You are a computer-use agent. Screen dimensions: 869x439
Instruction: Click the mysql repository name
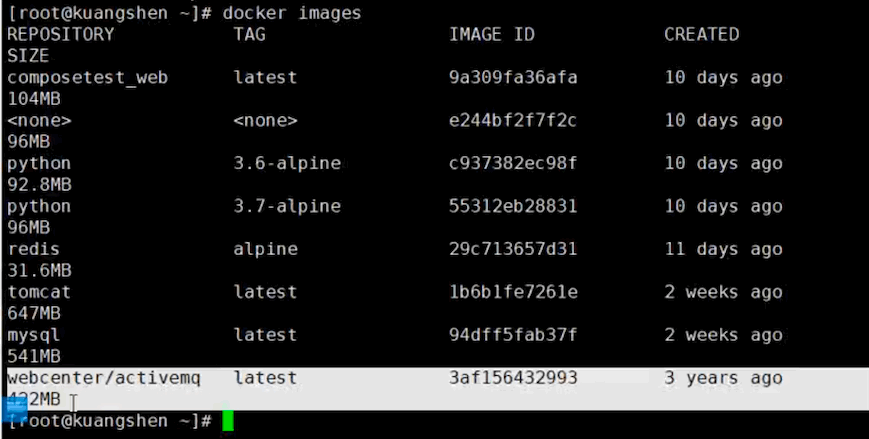coord(33,336)
